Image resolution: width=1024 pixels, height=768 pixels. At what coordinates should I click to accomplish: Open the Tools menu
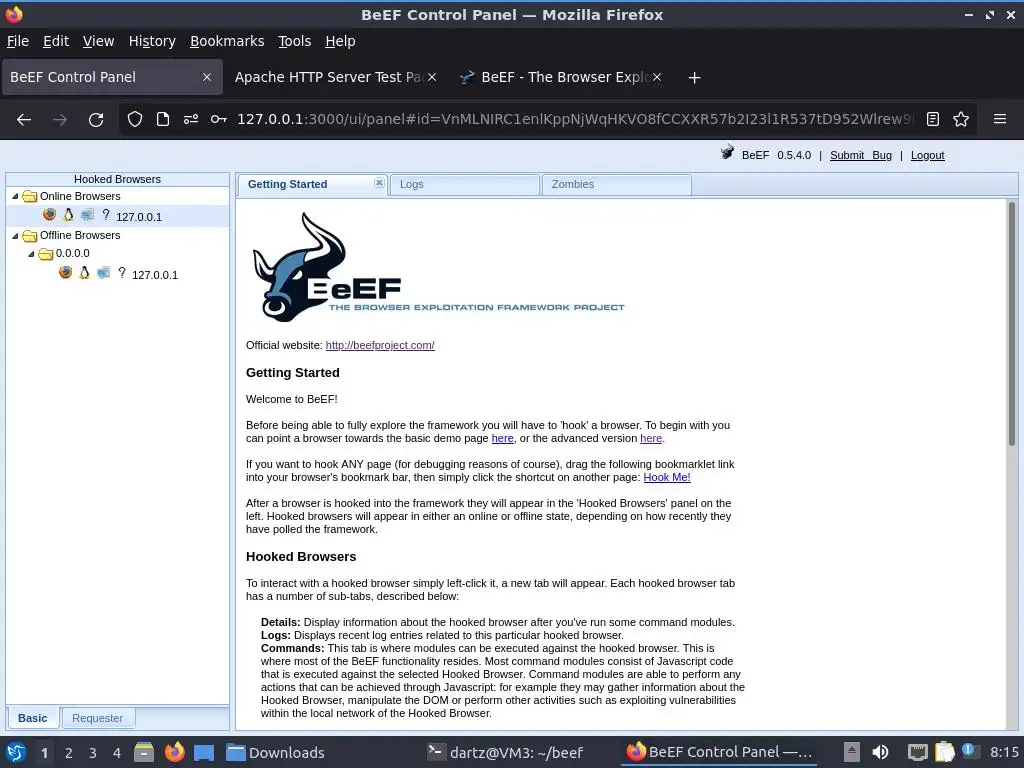pos(295,41)
